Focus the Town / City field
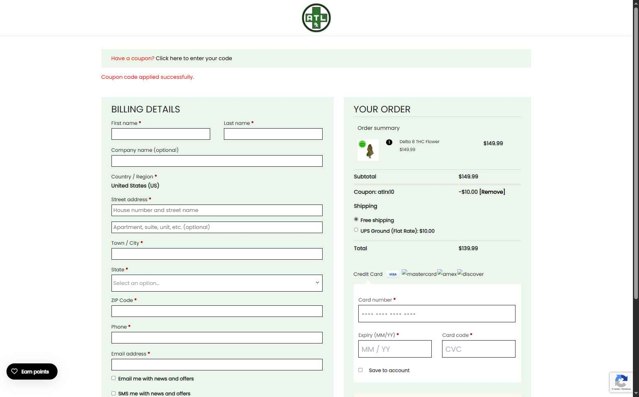Screen dimensions: 639x397 (217, 254)
